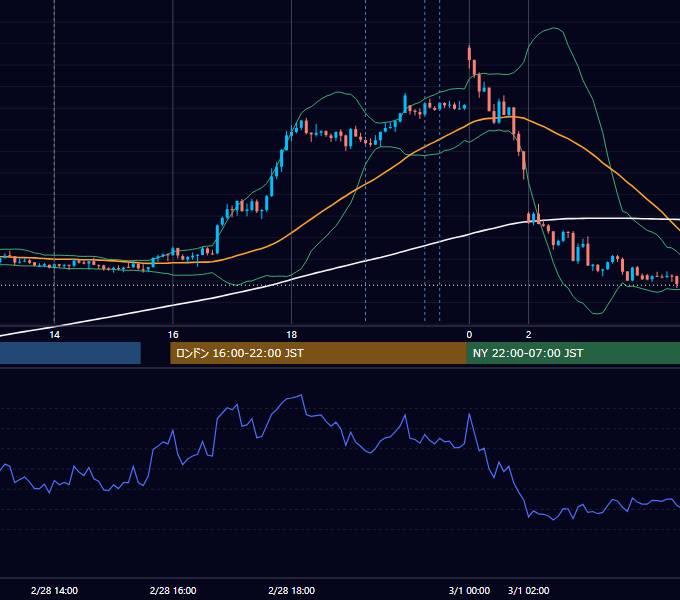680x600 pixels.
Task: Click the '0' time axis label
Action: 469,335
